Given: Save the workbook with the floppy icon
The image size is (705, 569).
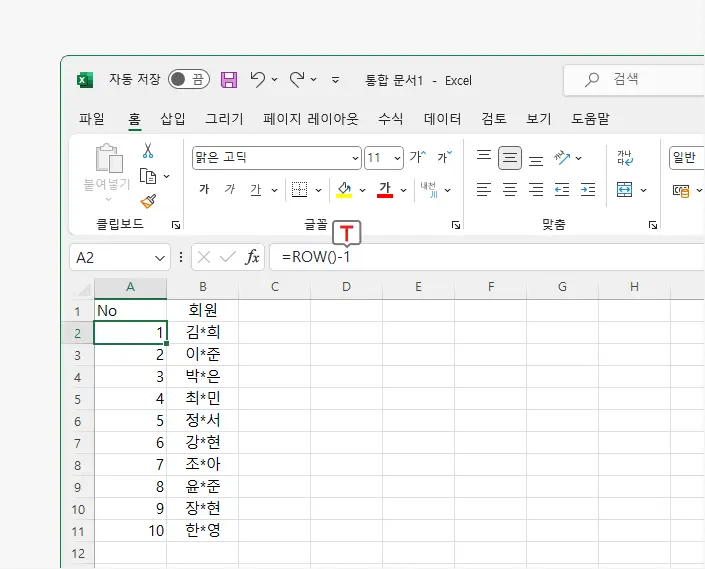Looking at the screenshot, I should 229,80.
